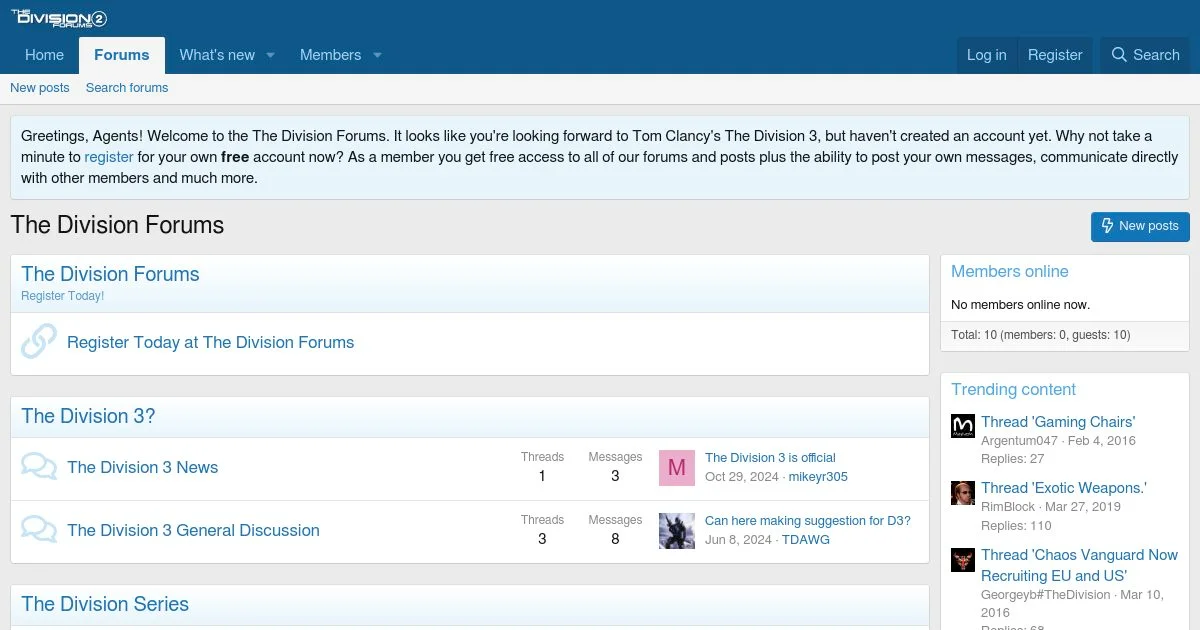Click The Division 2 Forums logo
Image resolution: width=1200 pixels, height=630 pixels.
[59, 19]
